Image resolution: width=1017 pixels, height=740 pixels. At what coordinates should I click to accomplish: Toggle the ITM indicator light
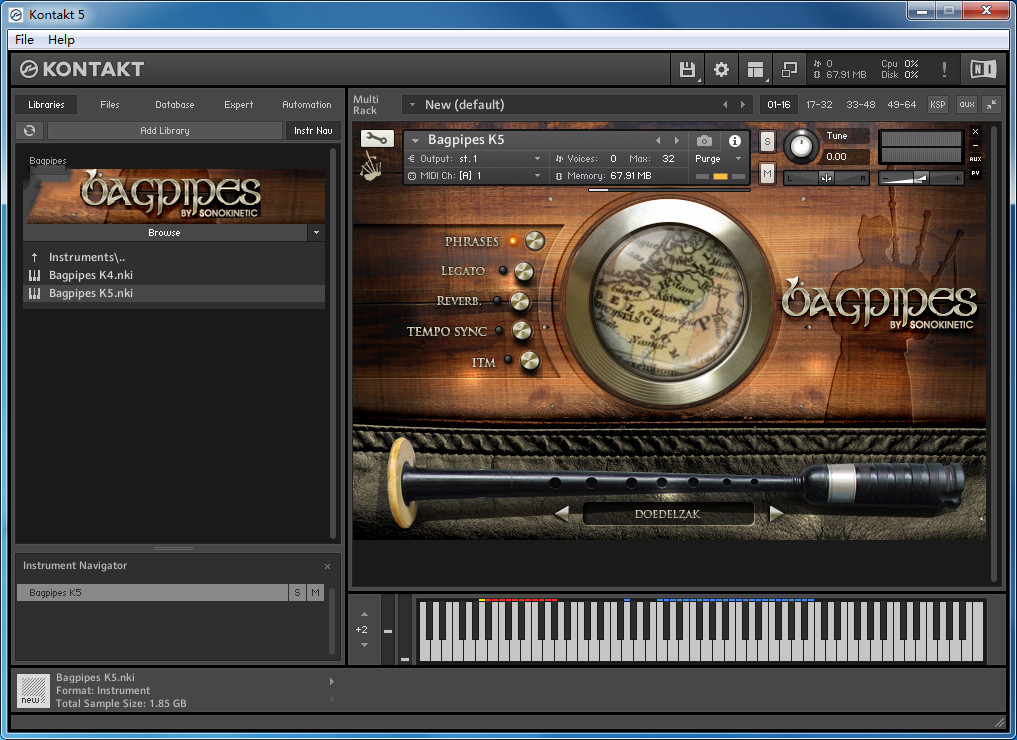coord(508,359)
